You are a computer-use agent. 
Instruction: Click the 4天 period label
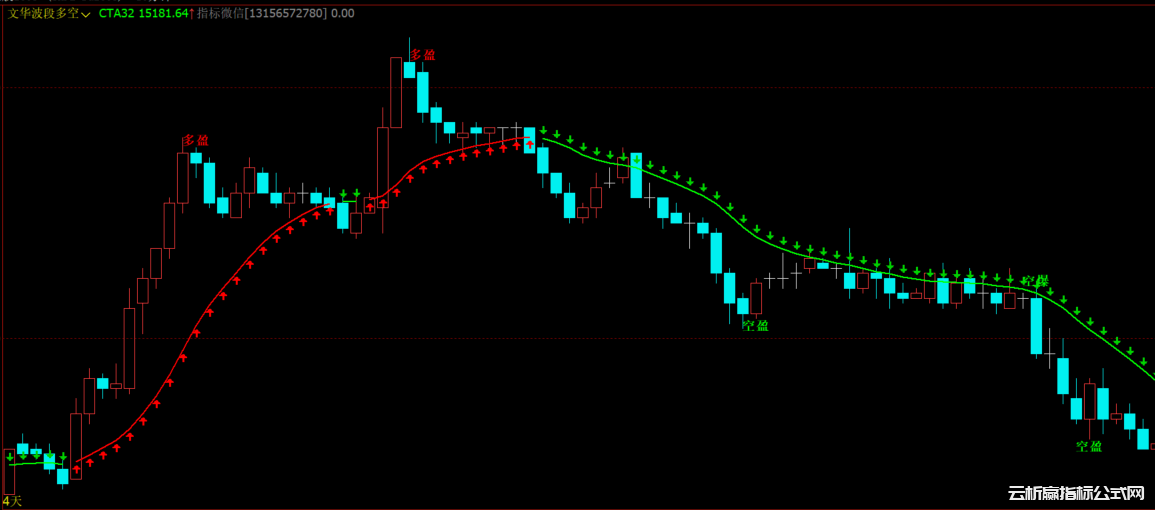(12, 500)
